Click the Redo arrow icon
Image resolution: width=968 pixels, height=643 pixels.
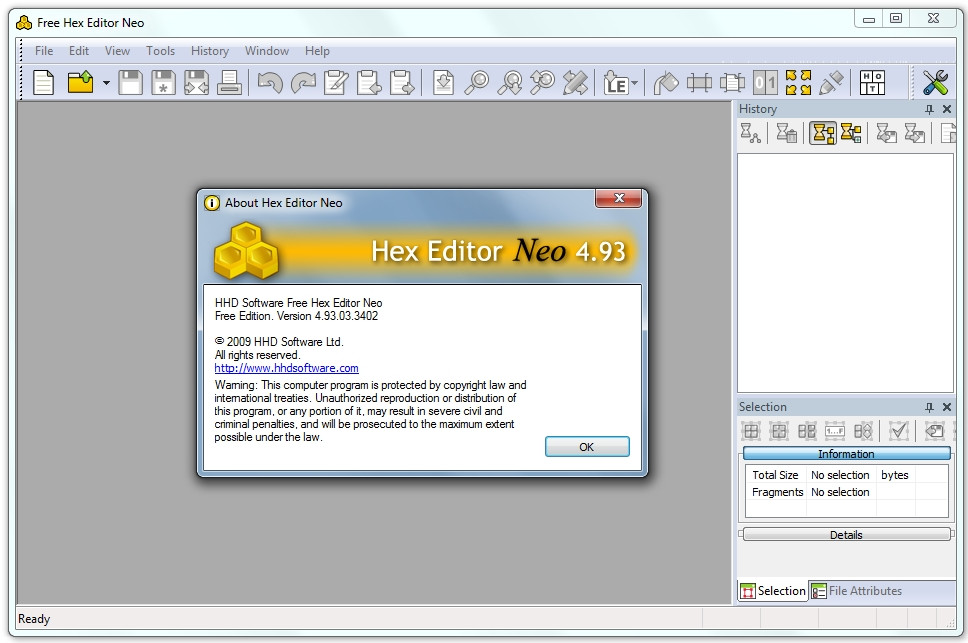pos(302,83)
